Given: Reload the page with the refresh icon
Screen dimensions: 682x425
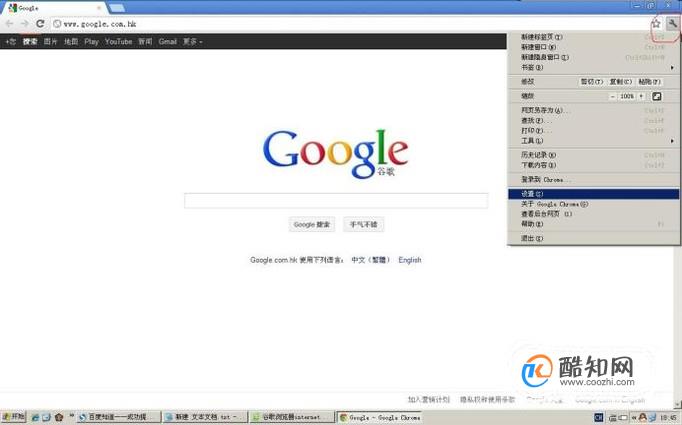Looking at the screenshot, I should (40, 24).
